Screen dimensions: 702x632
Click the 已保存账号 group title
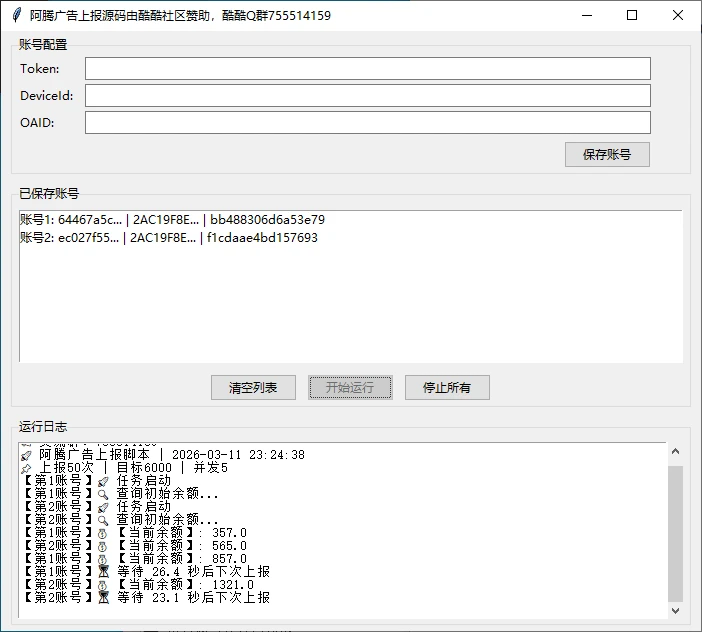coord(49,193)
